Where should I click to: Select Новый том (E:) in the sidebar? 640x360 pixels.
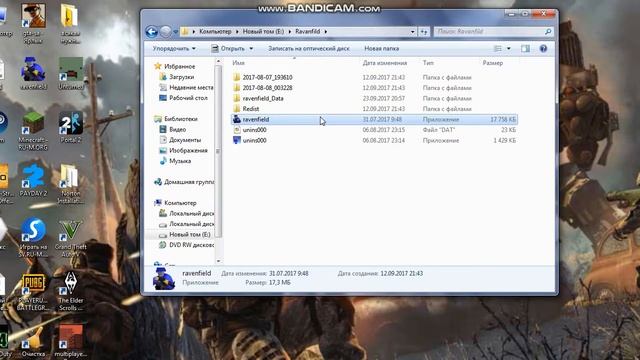[x=189, y=235]
